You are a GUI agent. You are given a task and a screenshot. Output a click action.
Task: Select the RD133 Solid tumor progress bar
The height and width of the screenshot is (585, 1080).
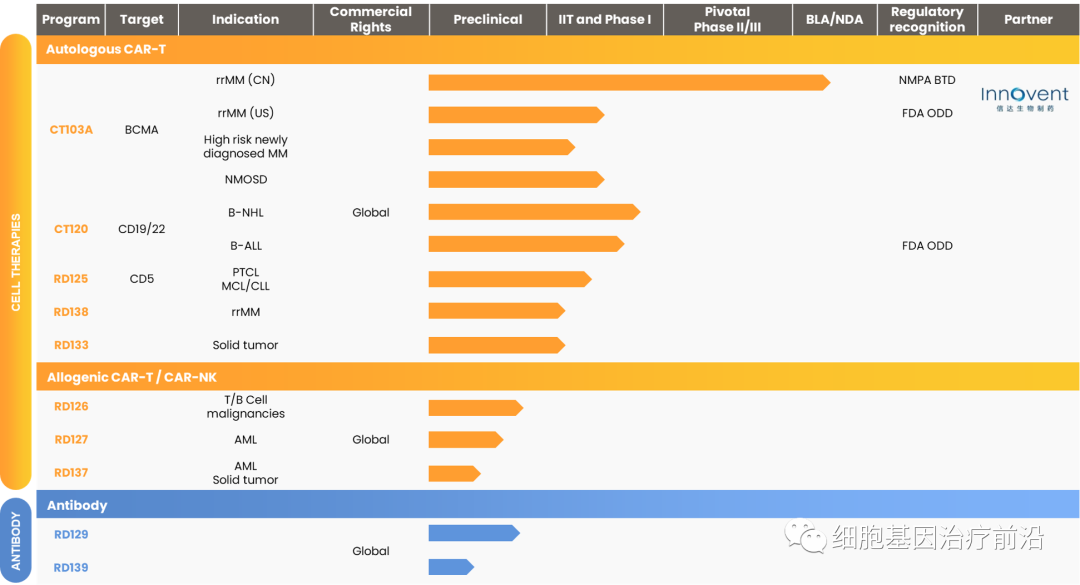[x=496, y=345]
